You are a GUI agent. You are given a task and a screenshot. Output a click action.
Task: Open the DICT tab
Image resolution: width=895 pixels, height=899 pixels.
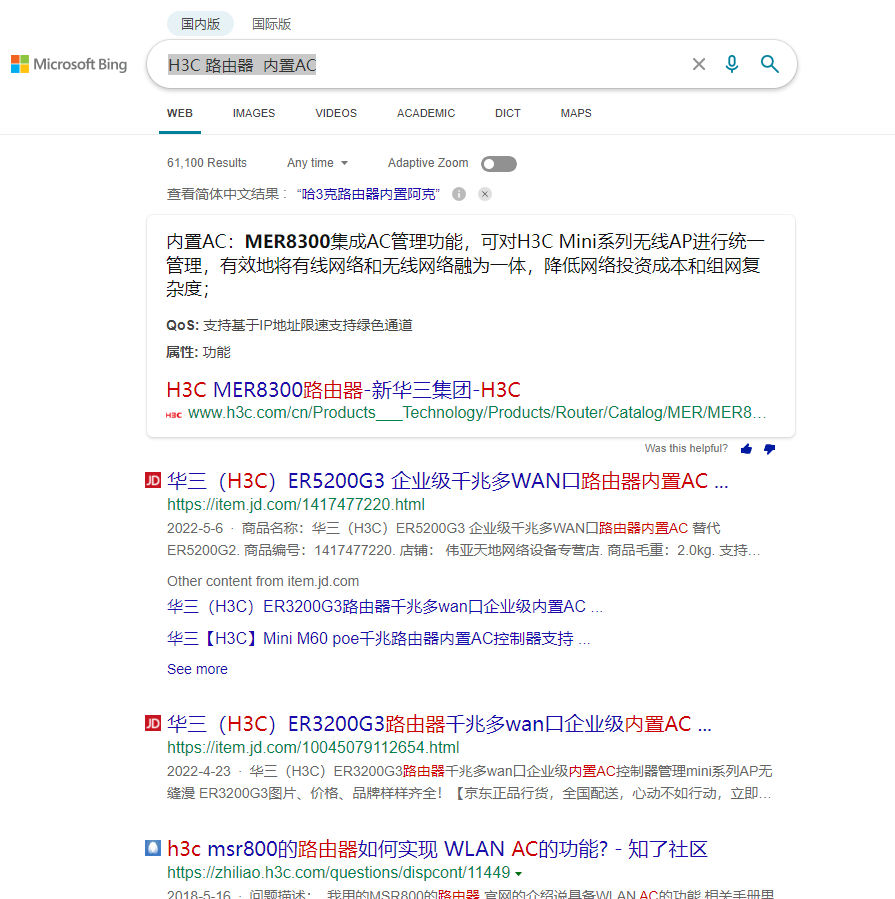pyautogui.click(x=508, y=114)
